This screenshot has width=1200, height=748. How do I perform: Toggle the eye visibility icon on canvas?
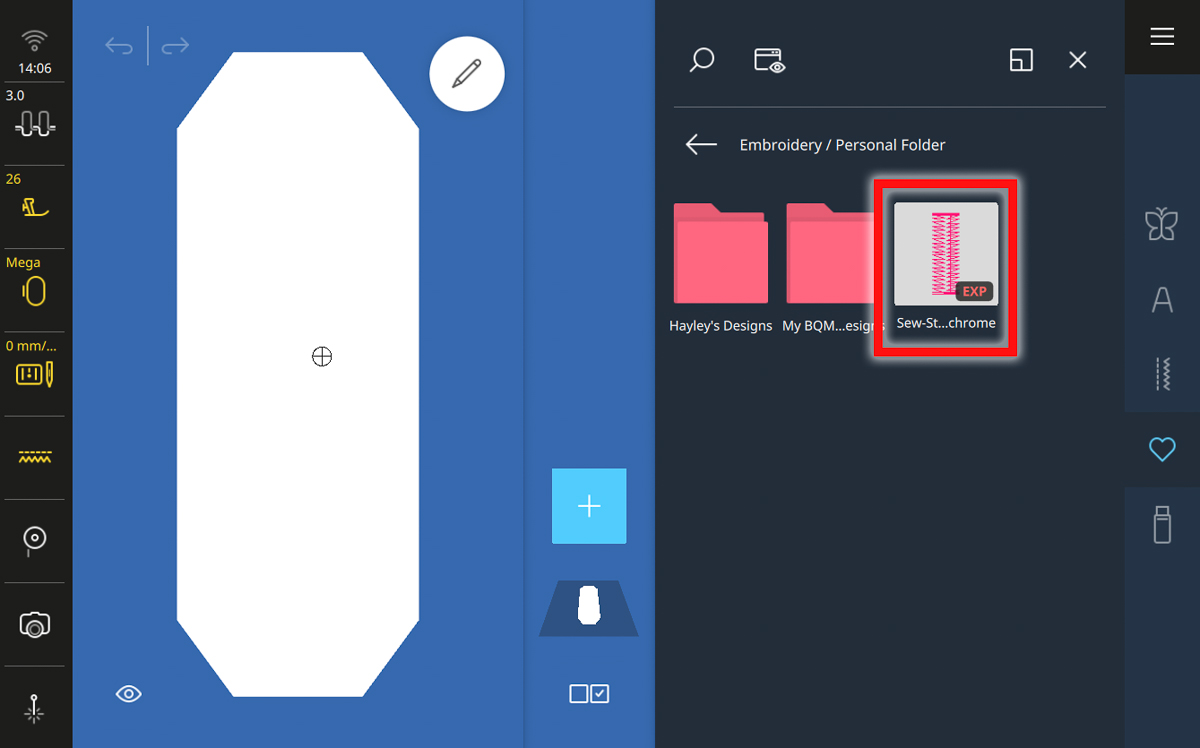tap(129, 694)
